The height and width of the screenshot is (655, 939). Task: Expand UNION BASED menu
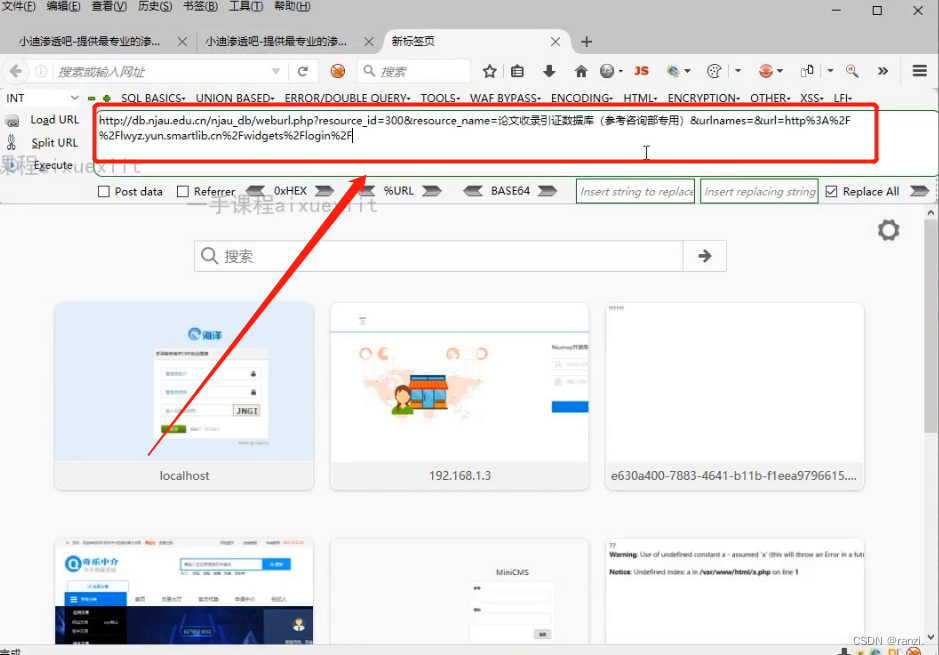click(235, 98)
